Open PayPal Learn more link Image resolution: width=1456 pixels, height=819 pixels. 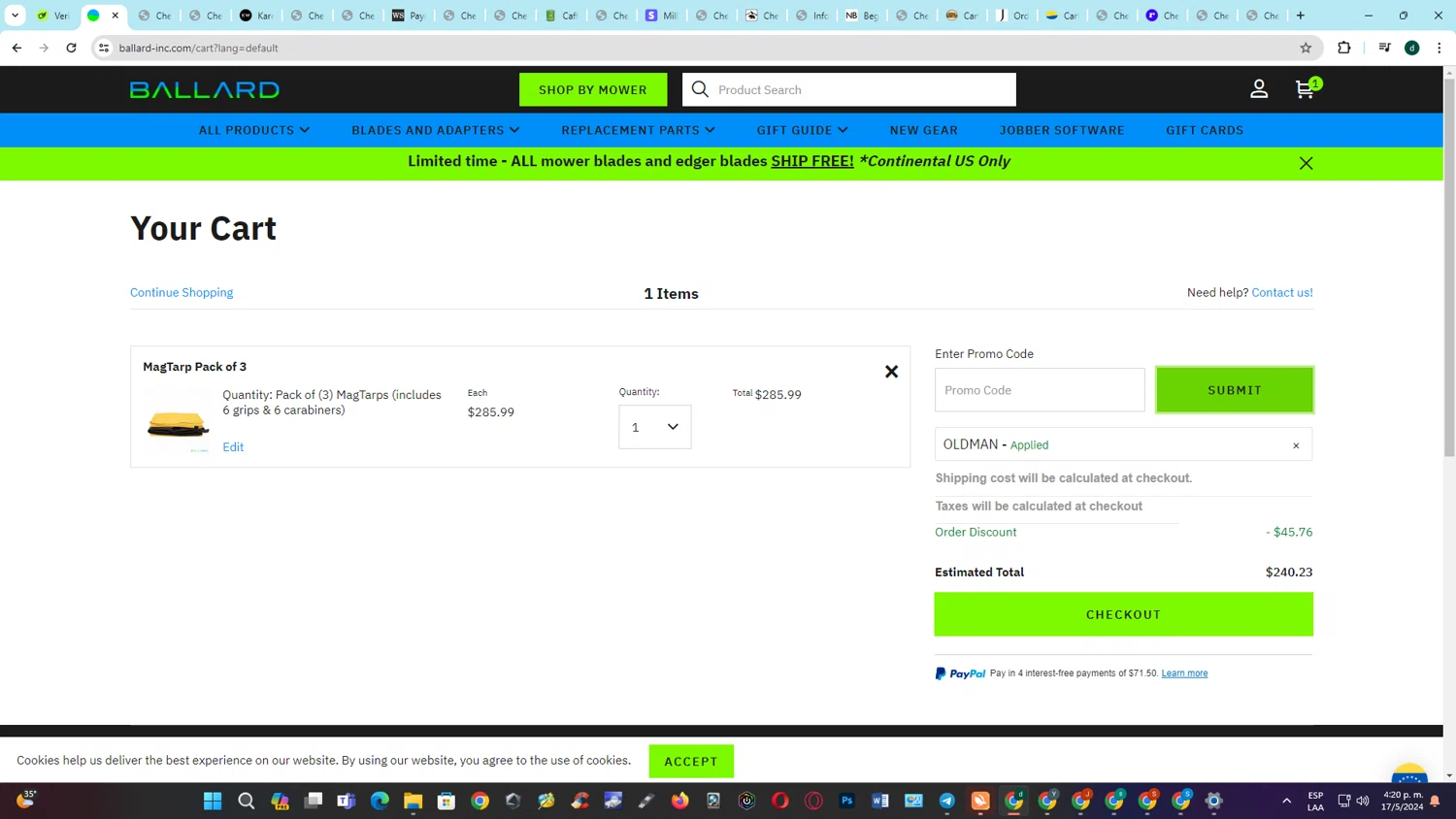click(1184, 673)
